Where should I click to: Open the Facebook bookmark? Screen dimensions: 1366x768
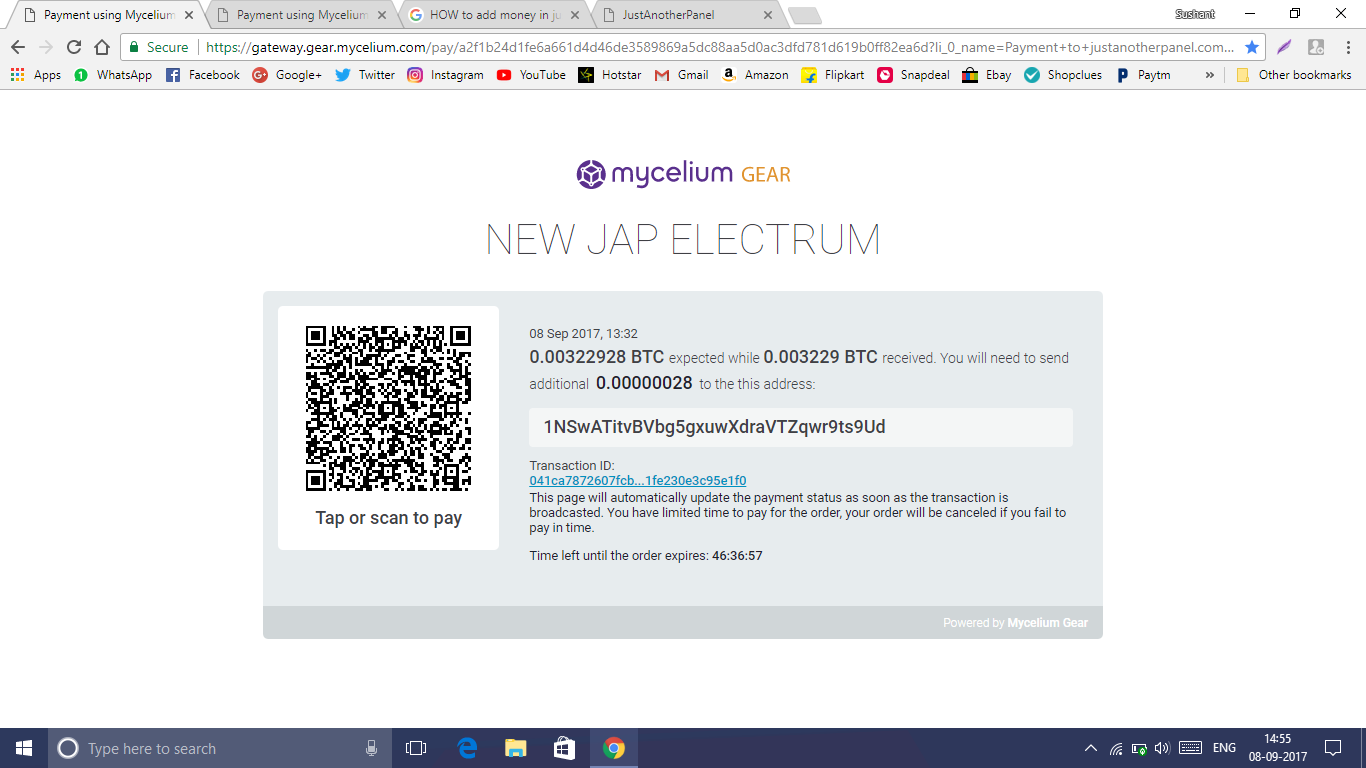coord(202,75)
